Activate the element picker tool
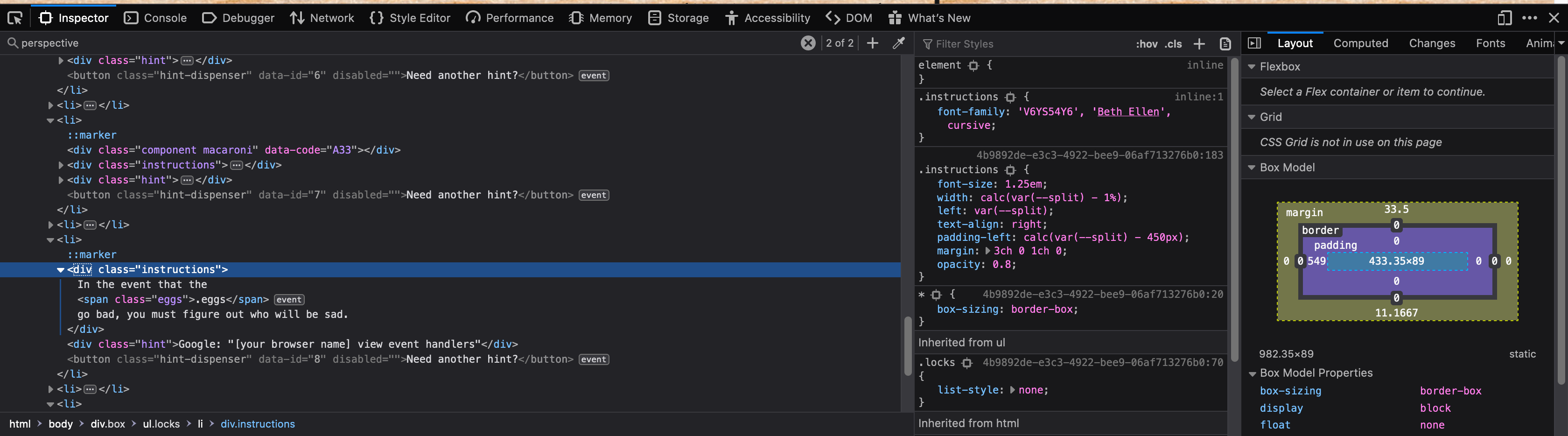Image resolution: width=1568 pixels, height=436 pixels. tap(14, 18)
